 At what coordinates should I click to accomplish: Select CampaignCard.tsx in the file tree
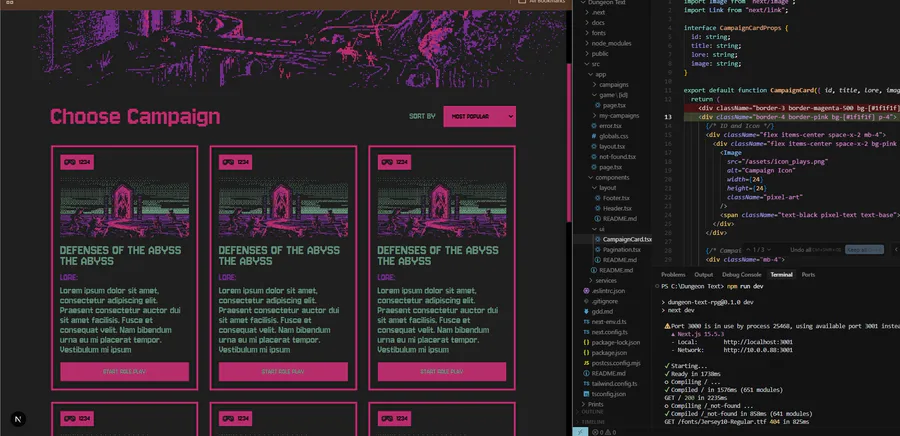point(627,239)
